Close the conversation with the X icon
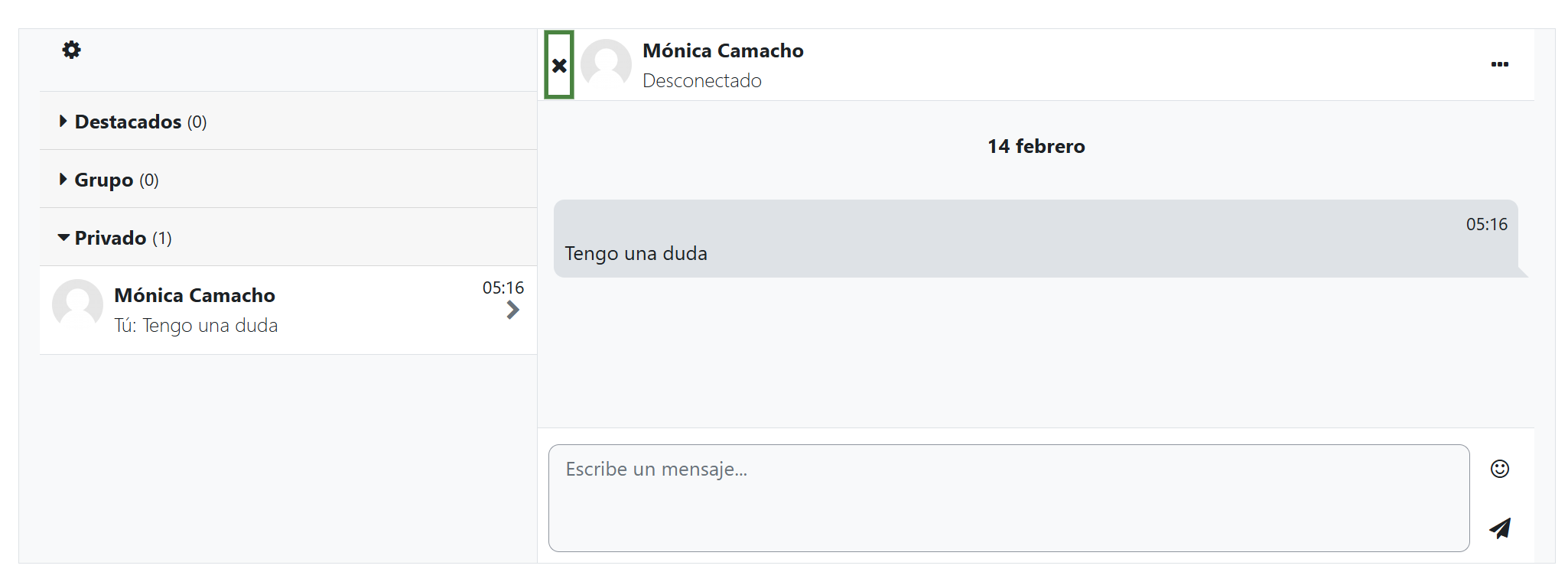The width and height of the screenshot is (1568, 585). pyautogui.click(x=559, y=66)
